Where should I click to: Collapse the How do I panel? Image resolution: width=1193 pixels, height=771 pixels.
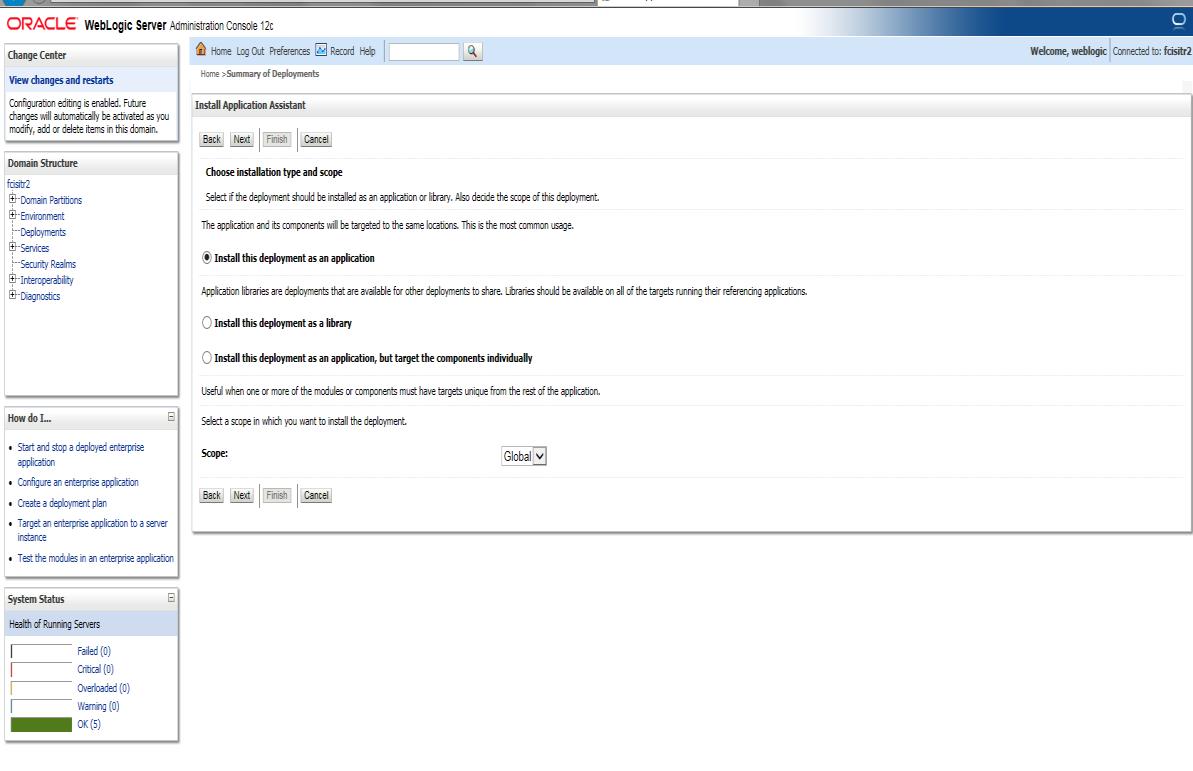(x=171, y=417)
